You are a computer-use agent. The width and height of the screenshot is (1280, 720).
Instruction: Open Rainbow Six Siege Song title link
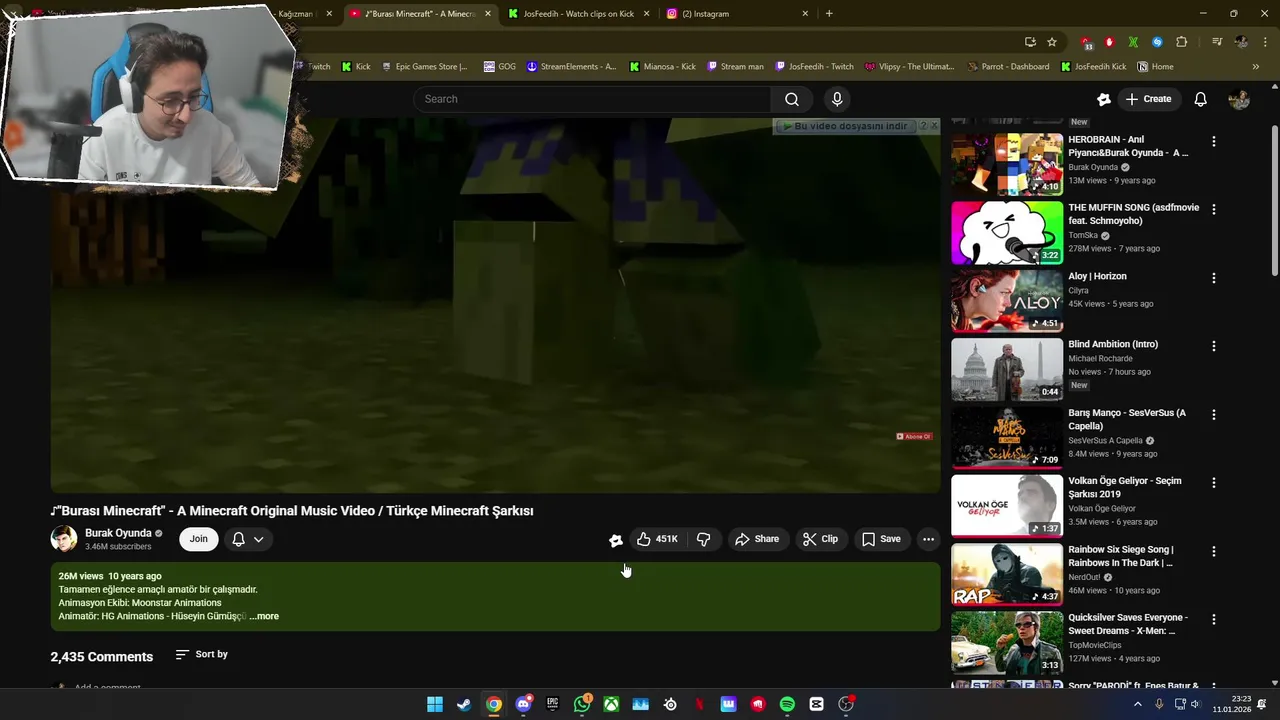tap(1120, 556)
